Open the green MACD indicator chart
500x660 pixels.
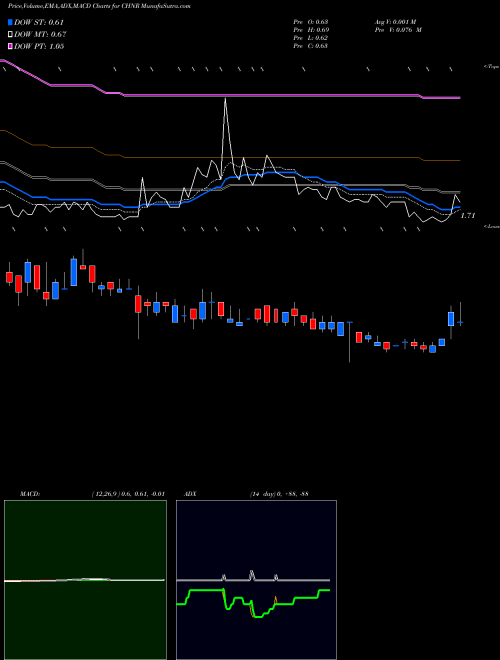[85, 580]
